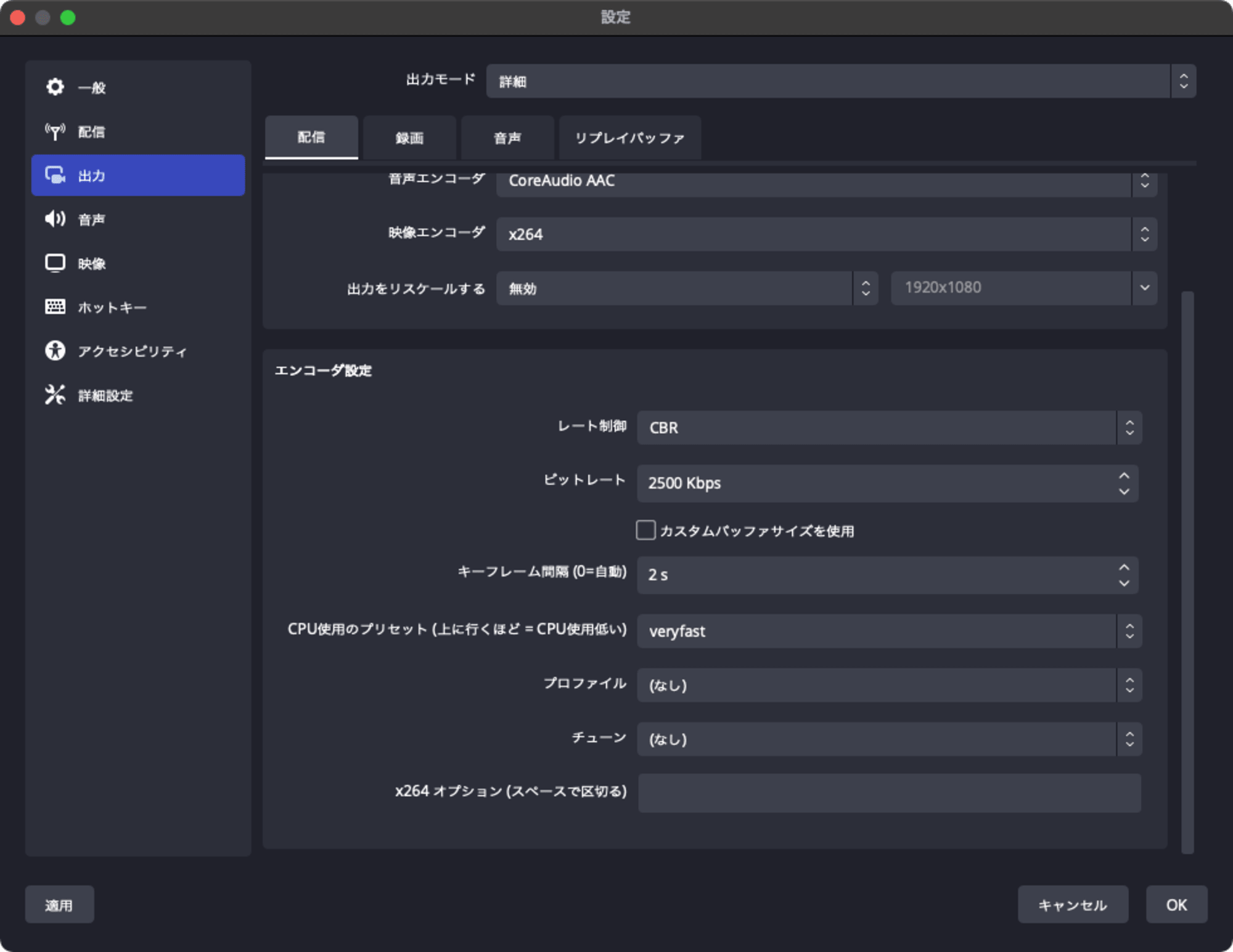1233x952 pixels.
Task: Open 一般 settings page
Action: pyautogui.click(x=138, y=87)
